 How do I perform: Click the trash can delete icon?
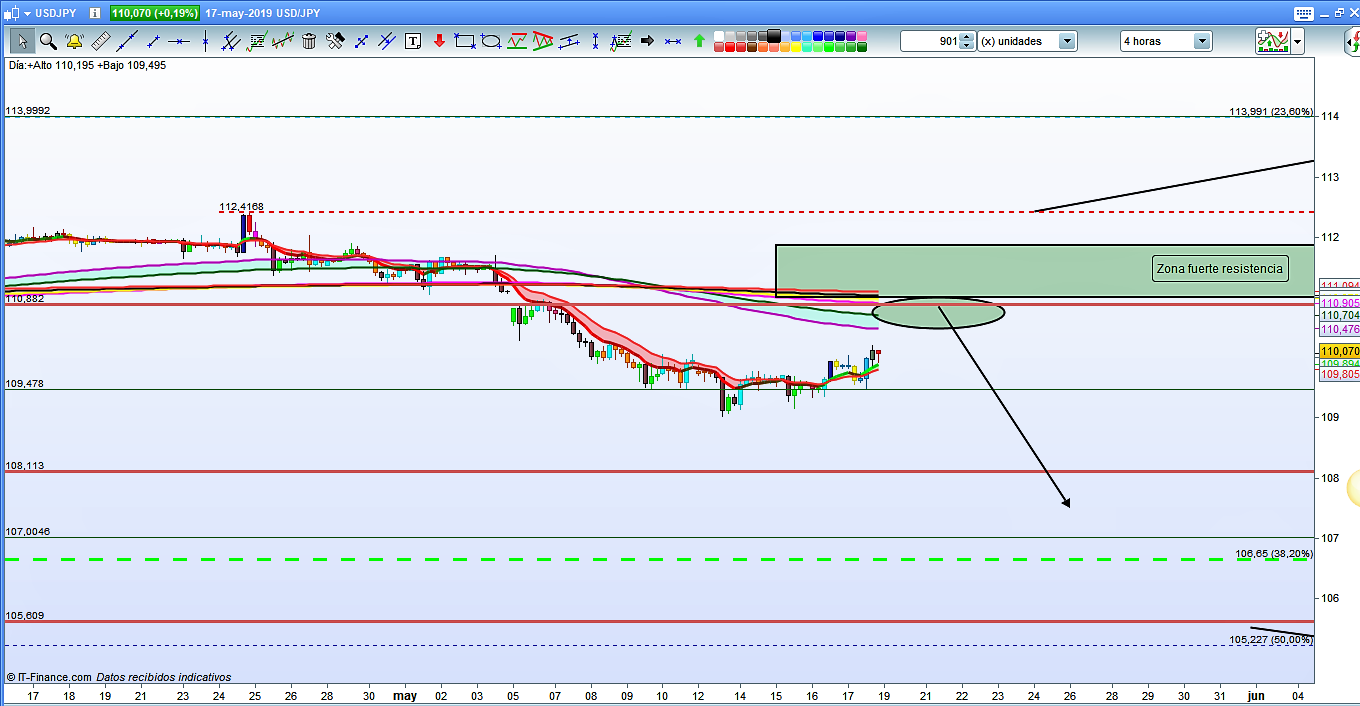pos(309,41)
